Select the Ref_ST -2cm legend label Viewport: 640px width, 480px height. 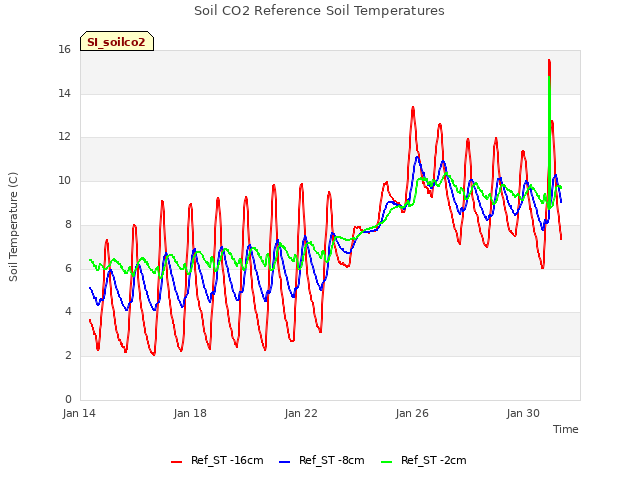click(x=433, y=460)
